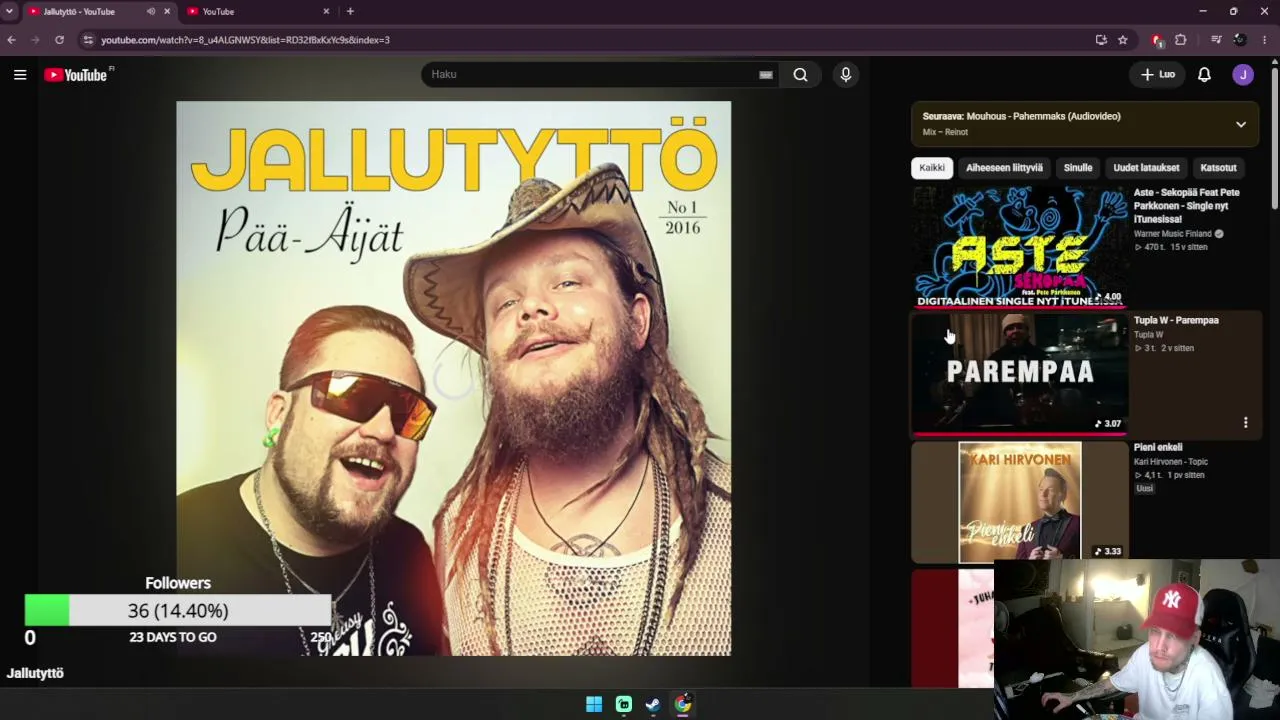Open the Tupla W channel link
The image size is (1280, 720).
(x=1149, y=335)
